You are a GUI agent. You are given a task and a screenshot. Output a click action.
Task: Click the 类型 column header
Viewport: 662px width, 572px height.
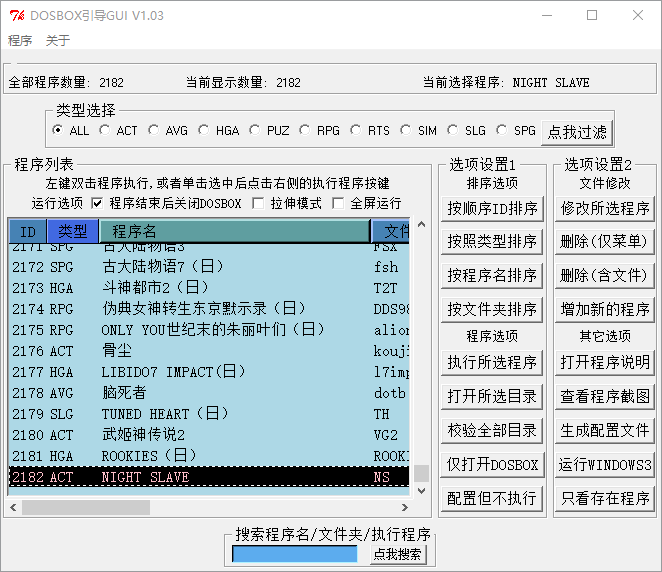pos(73,231)
